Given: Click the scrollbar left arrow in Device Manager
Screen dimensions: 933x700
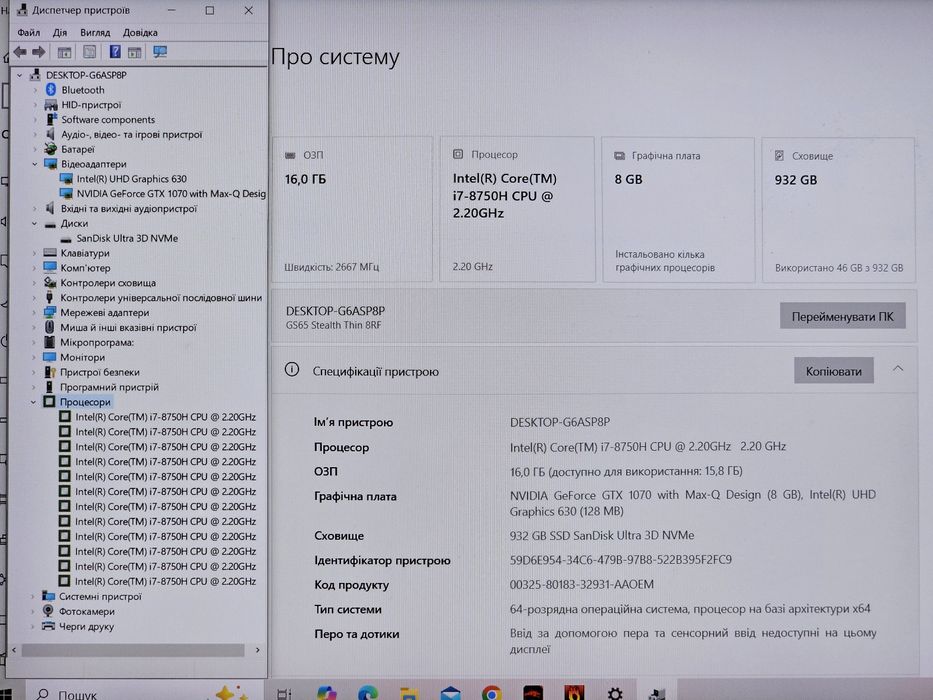Looking at the screenshot, I should click(14, 650).
